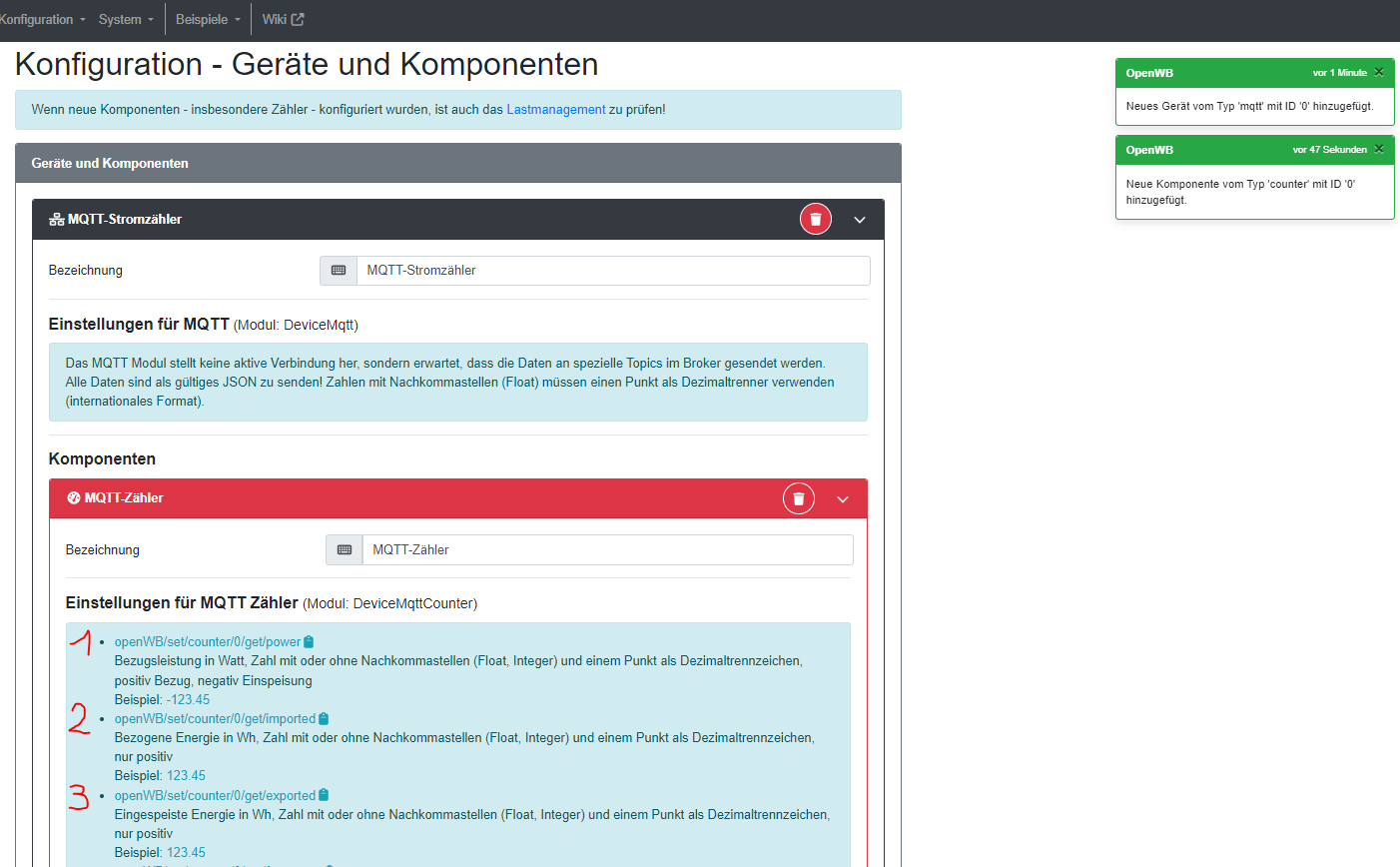Image resolution: width=1400 pixels, height=867 pixels.
Task: Collapse the MQTT-Zähler component card
Action: (843, 499)
